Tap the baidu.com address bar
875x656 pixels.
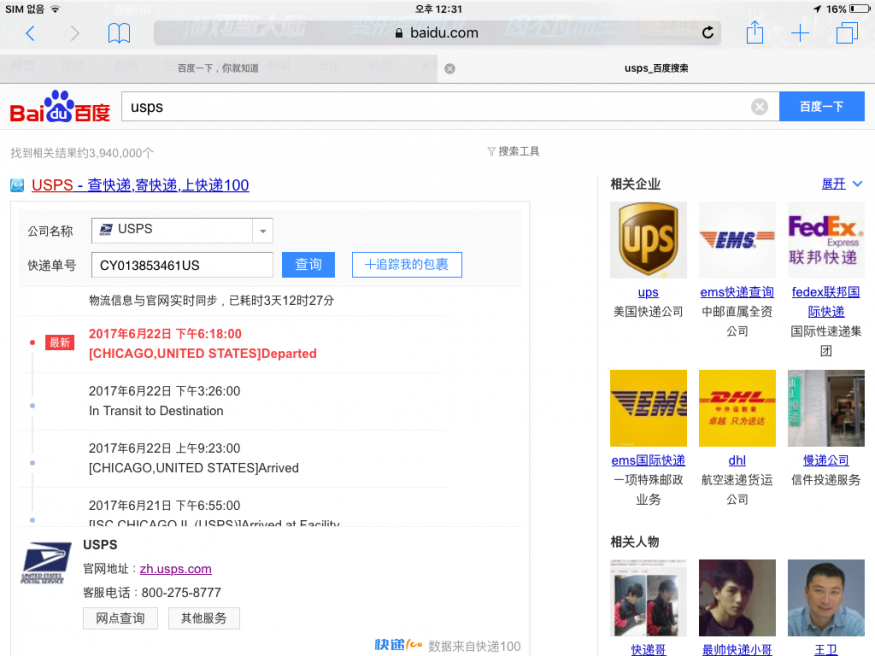click(x=437, y=33)
